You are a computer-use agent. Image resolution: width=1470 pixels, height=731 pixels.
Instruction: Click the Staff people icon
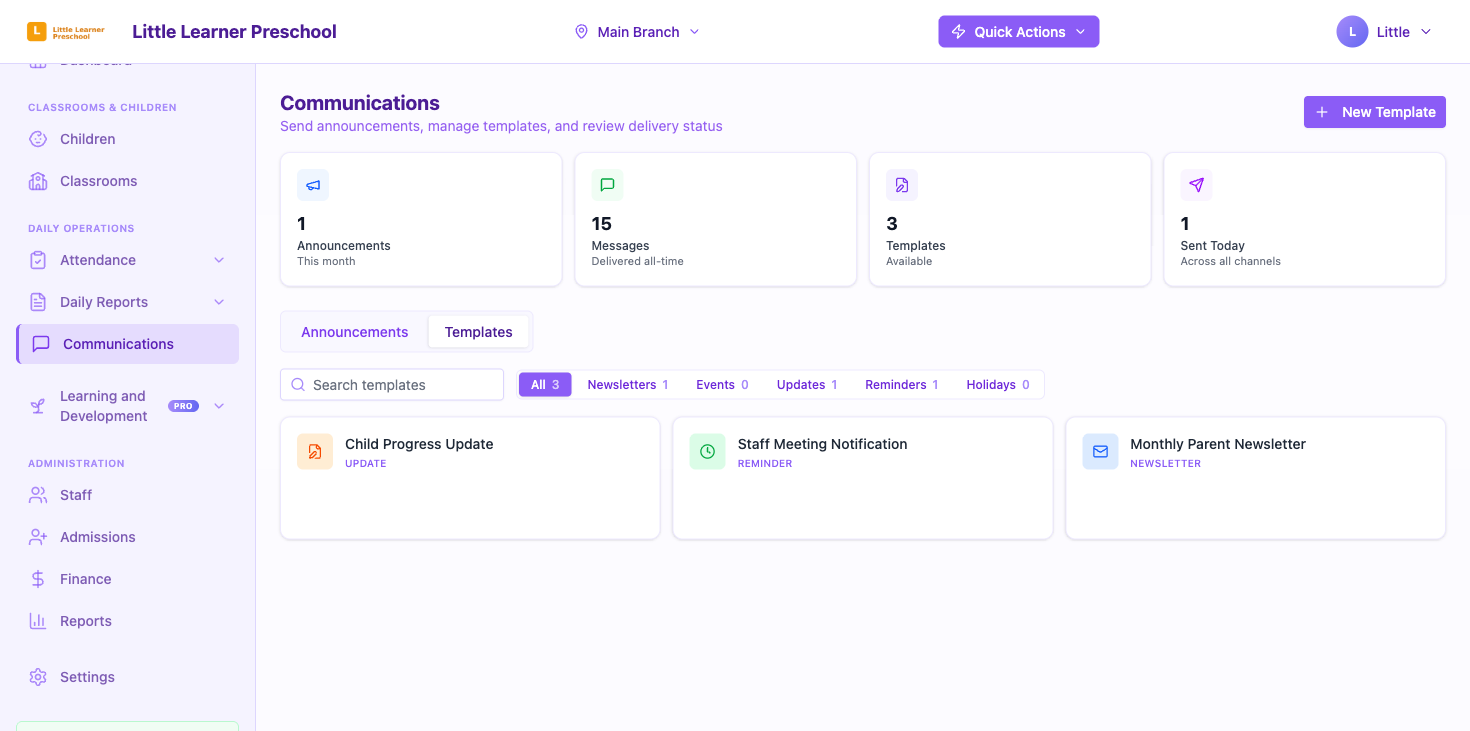[38, 495]
